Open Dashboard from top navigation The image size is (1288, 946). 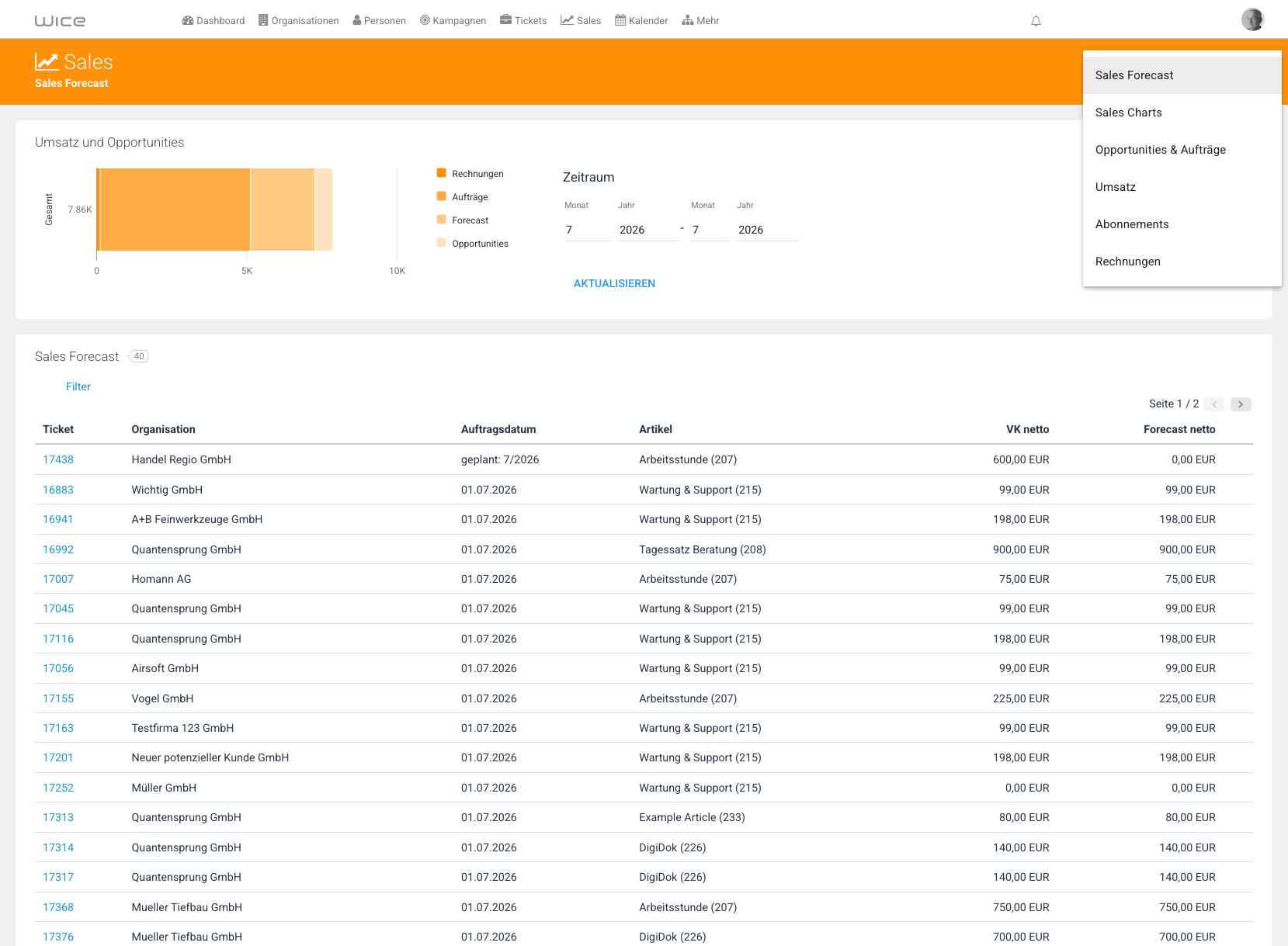point(214,21)
